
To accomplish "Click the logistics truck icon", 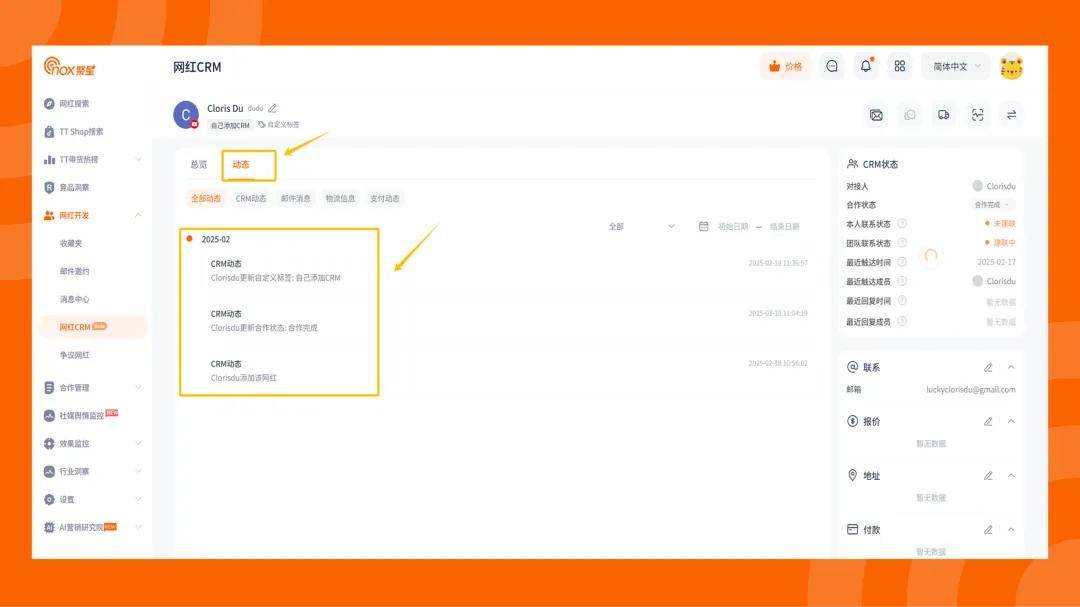I will click(x=943, y=115).
